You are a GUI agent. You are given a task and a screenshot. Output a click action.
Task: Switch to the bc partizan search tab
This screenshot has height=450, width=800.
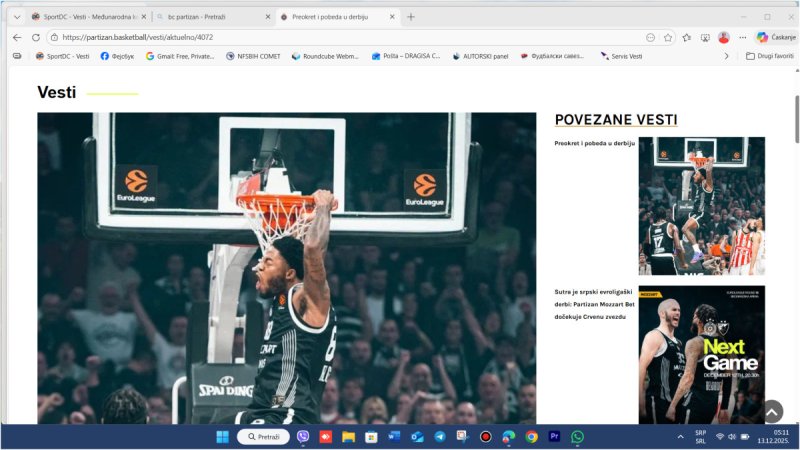pos(210,17)
